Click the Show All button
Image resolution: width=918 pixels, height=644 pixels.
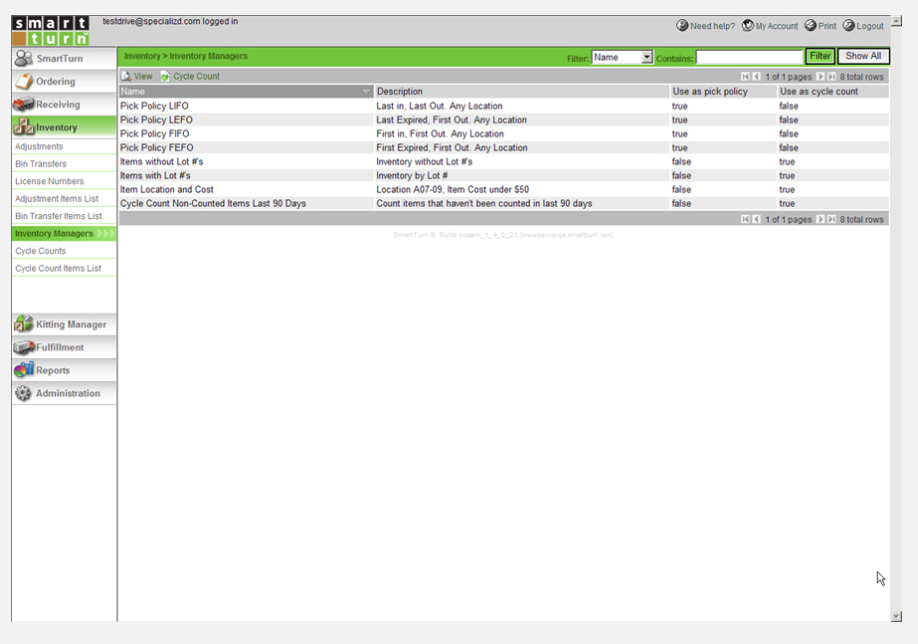click(x=863, y=56)
